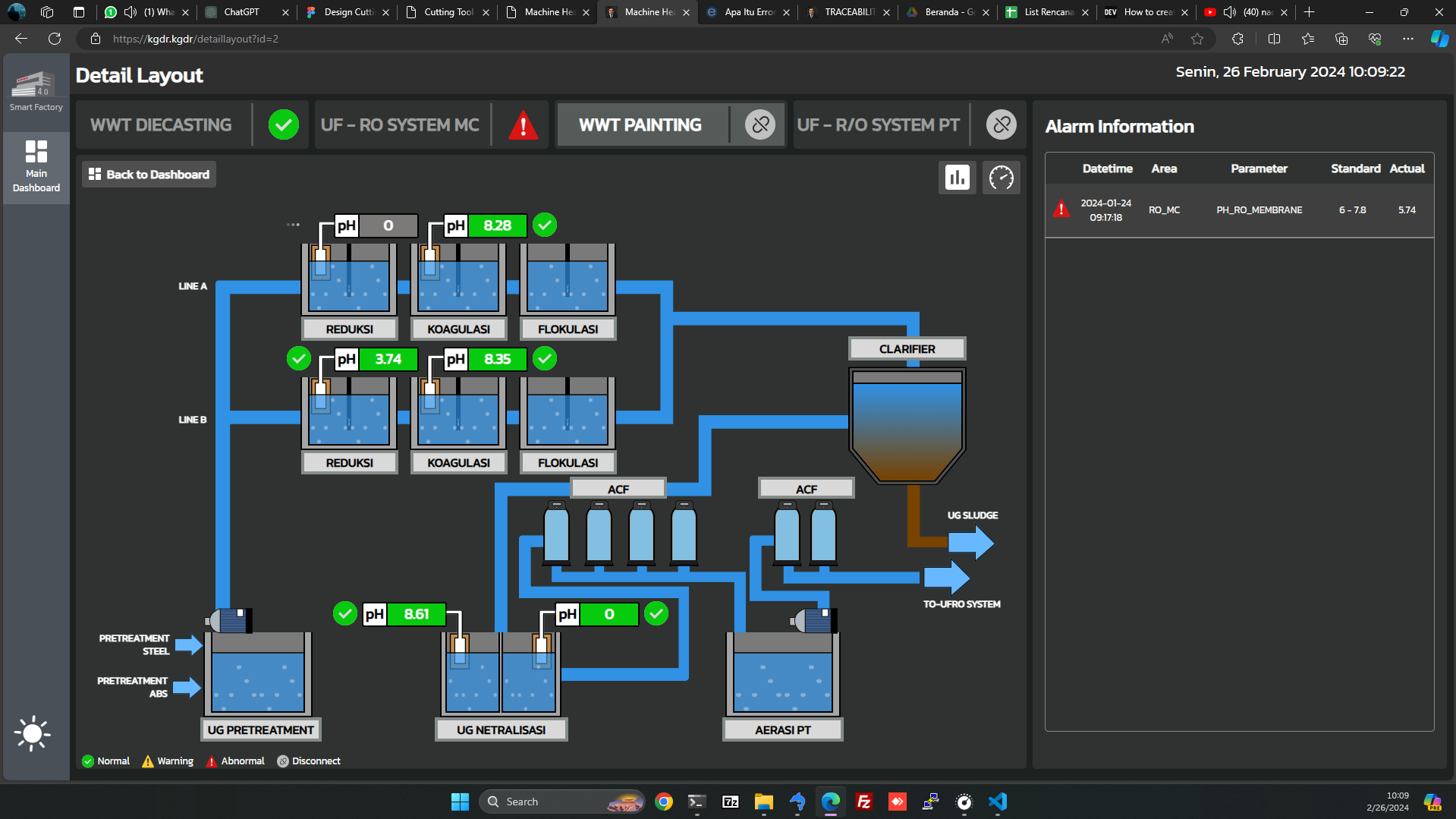This screenshot has height=819, width=1456.
Task: Open File Explorer from taskbar
Action: (763, 802)
